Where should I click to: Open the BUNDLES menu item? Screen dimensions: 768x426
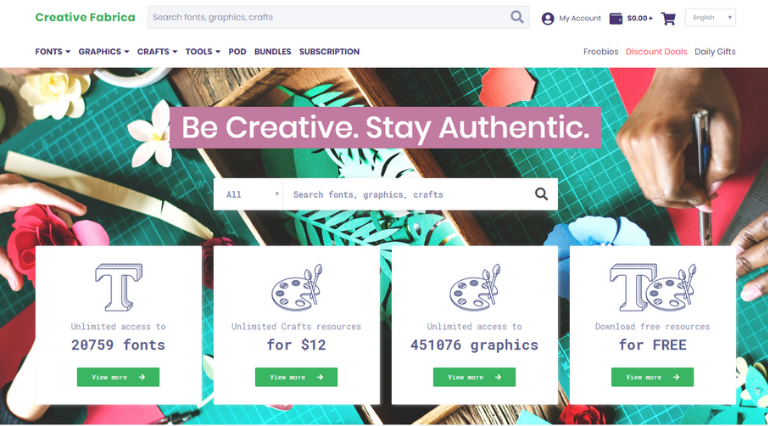272,51
